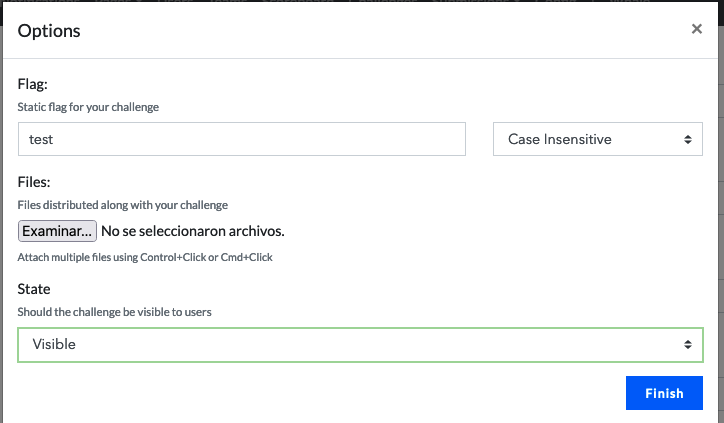Click "Files distributed along with your challenge" text
This screenshot has width=724, height=423.
coord(123,205)
